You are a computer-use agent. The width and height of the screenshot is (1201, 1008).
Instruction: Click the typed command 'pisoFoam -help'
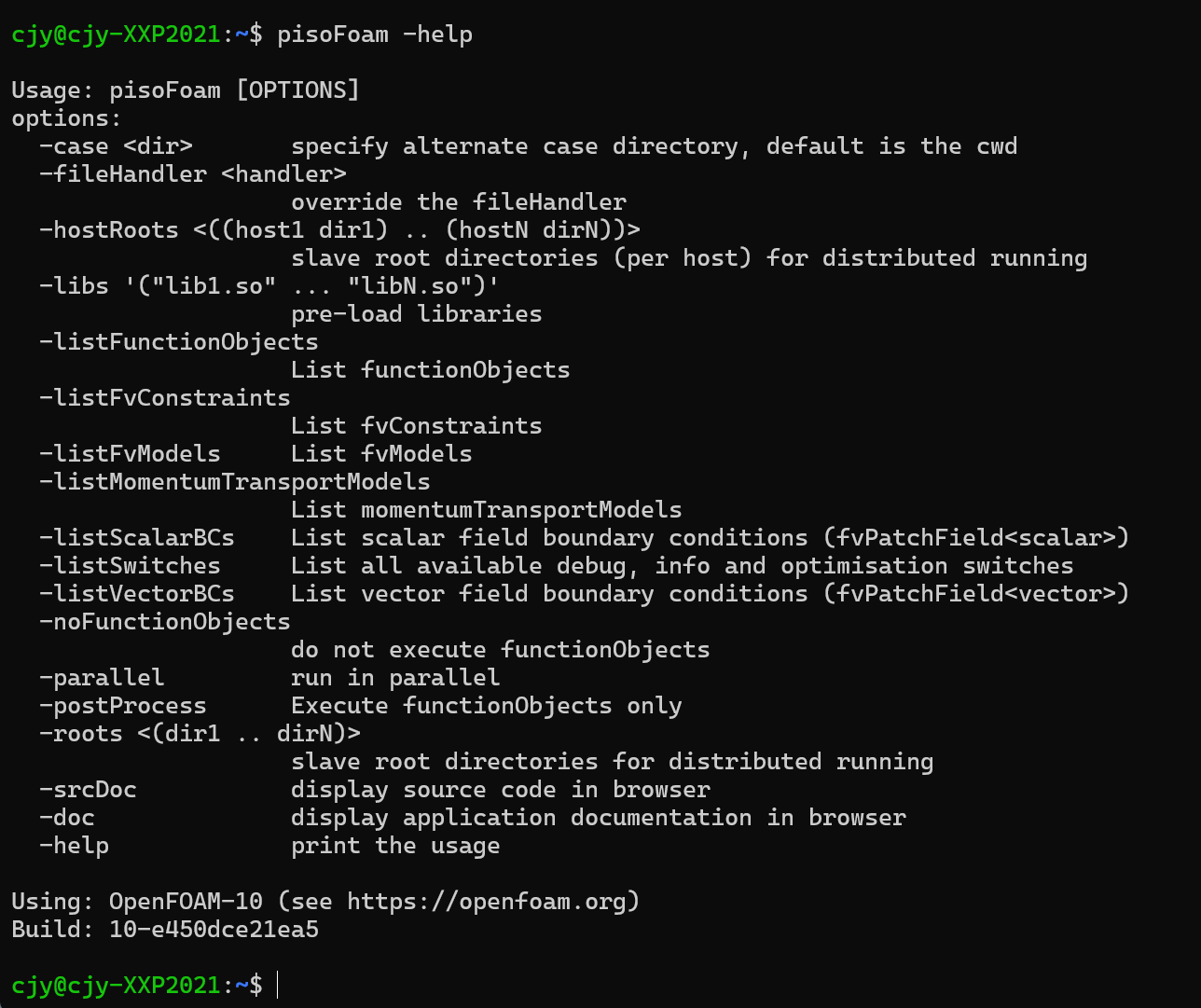click(x=375, y=35)
